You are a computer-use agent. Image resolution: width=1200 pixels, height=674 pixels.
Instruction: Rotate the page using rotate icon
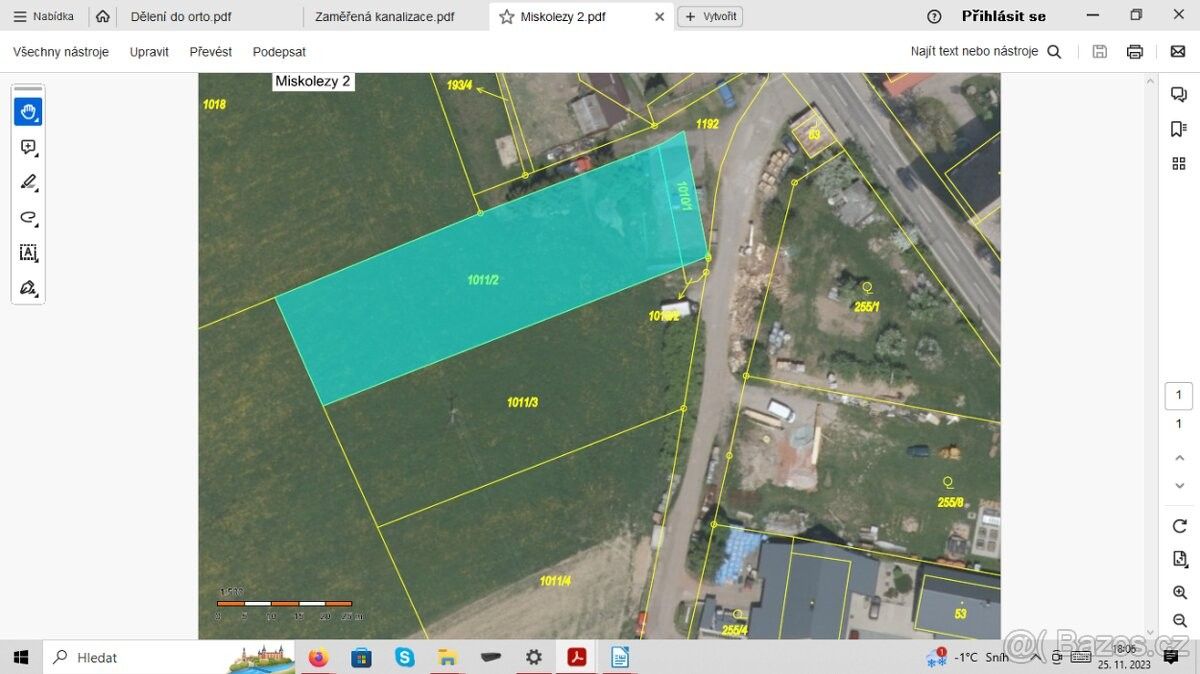click(x=1179, y=526)
